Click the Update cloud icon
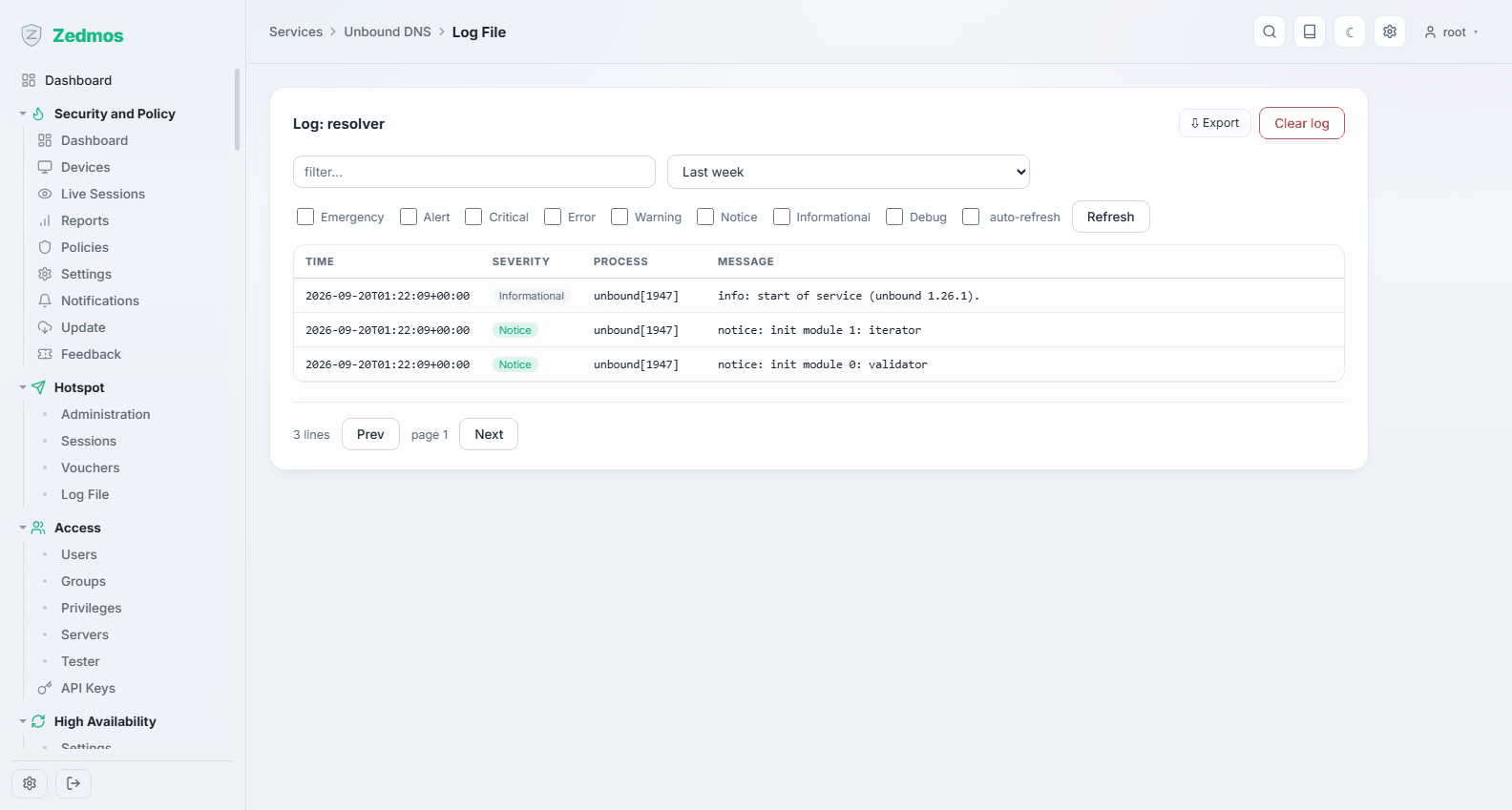This screenshot has width=1512, height=810. (x=45, y=327)
